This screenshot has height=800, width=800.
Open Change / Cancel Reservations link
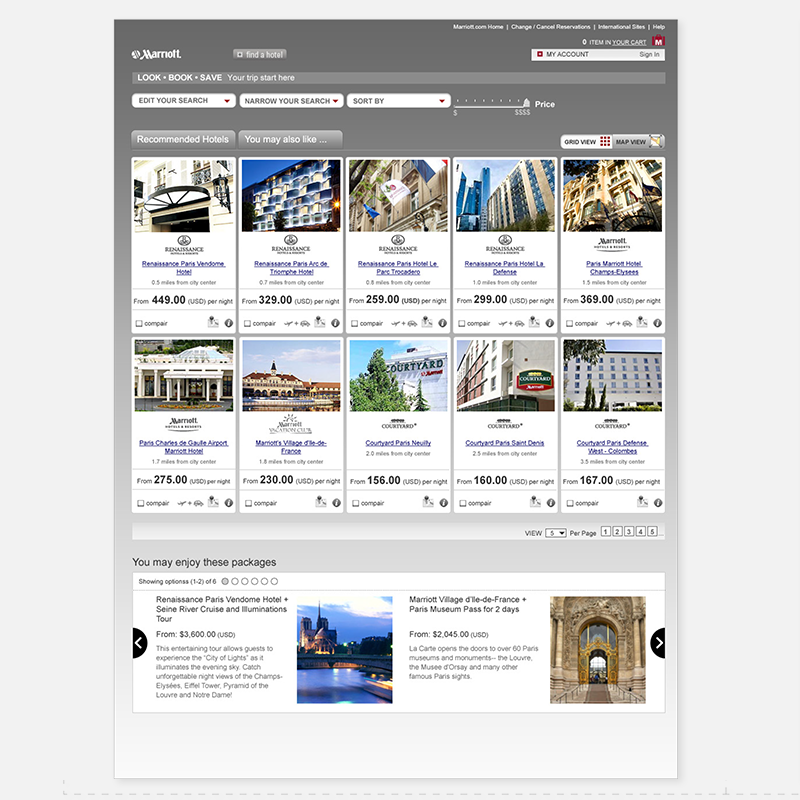coord(551,27)
